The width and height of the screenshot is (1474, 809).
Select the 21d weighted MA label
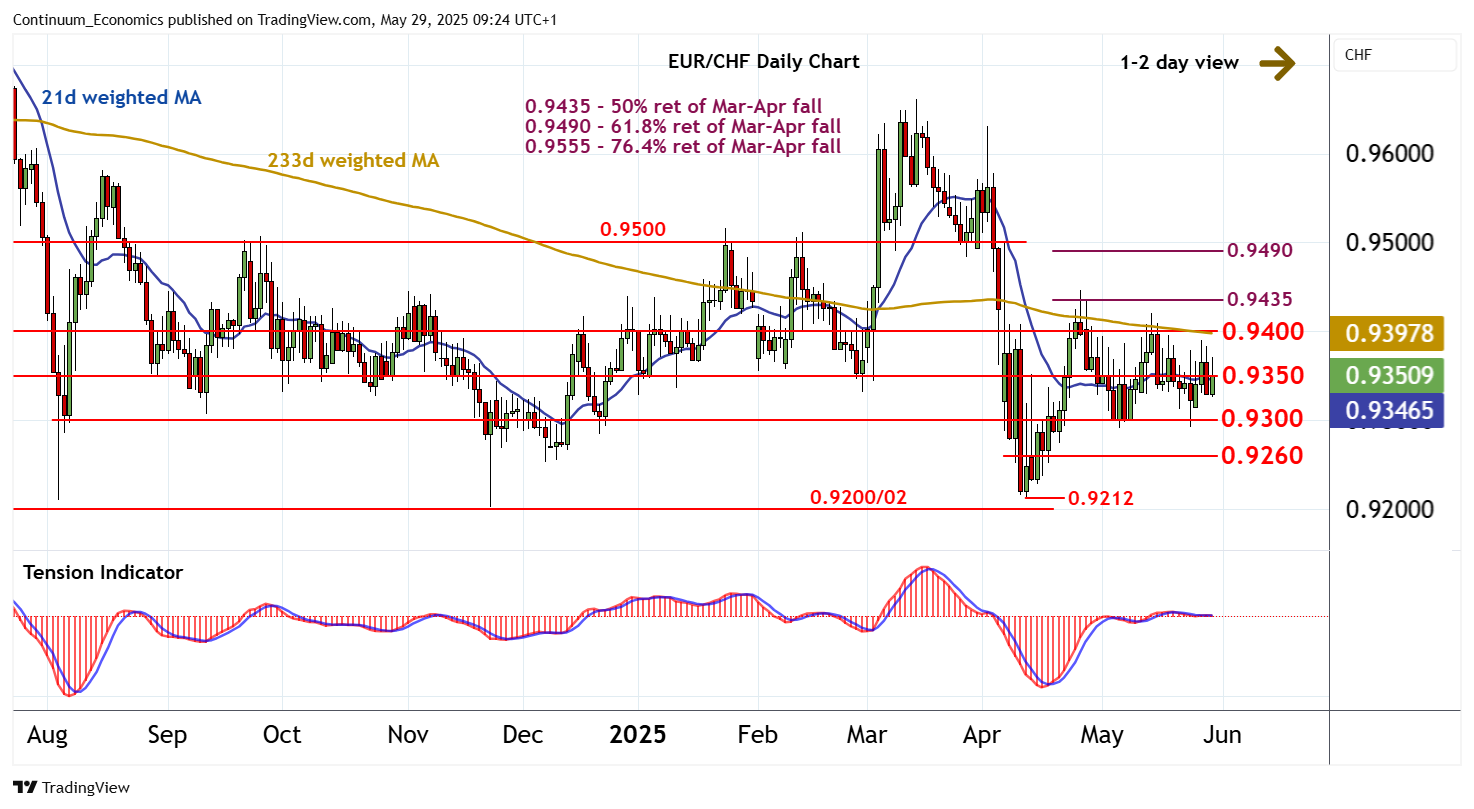(121, 98)
